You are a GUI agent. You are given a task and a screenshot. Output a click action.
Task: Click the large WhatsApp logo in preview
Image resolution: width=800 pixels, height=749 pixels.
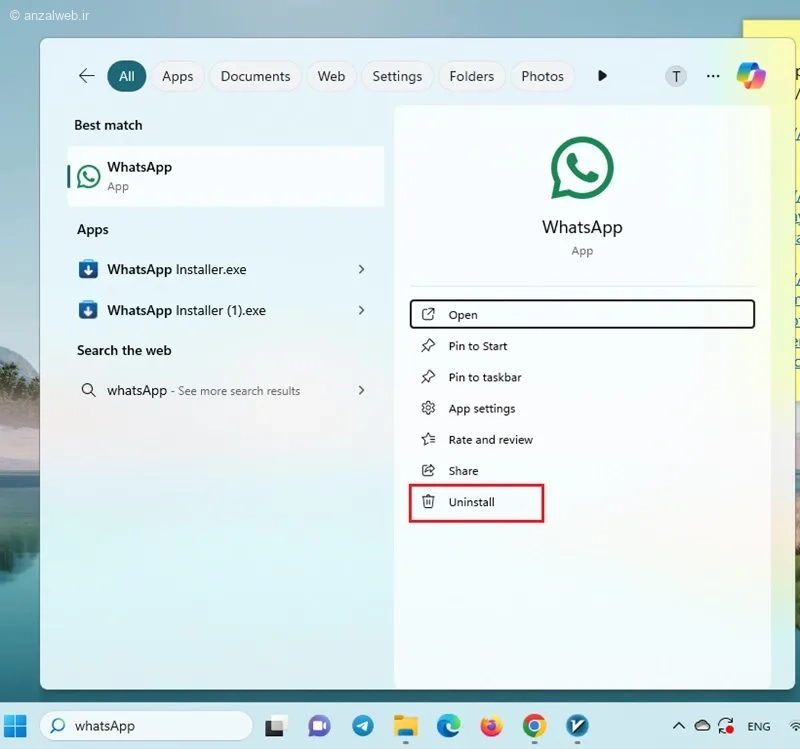click(x=582, y=168)
